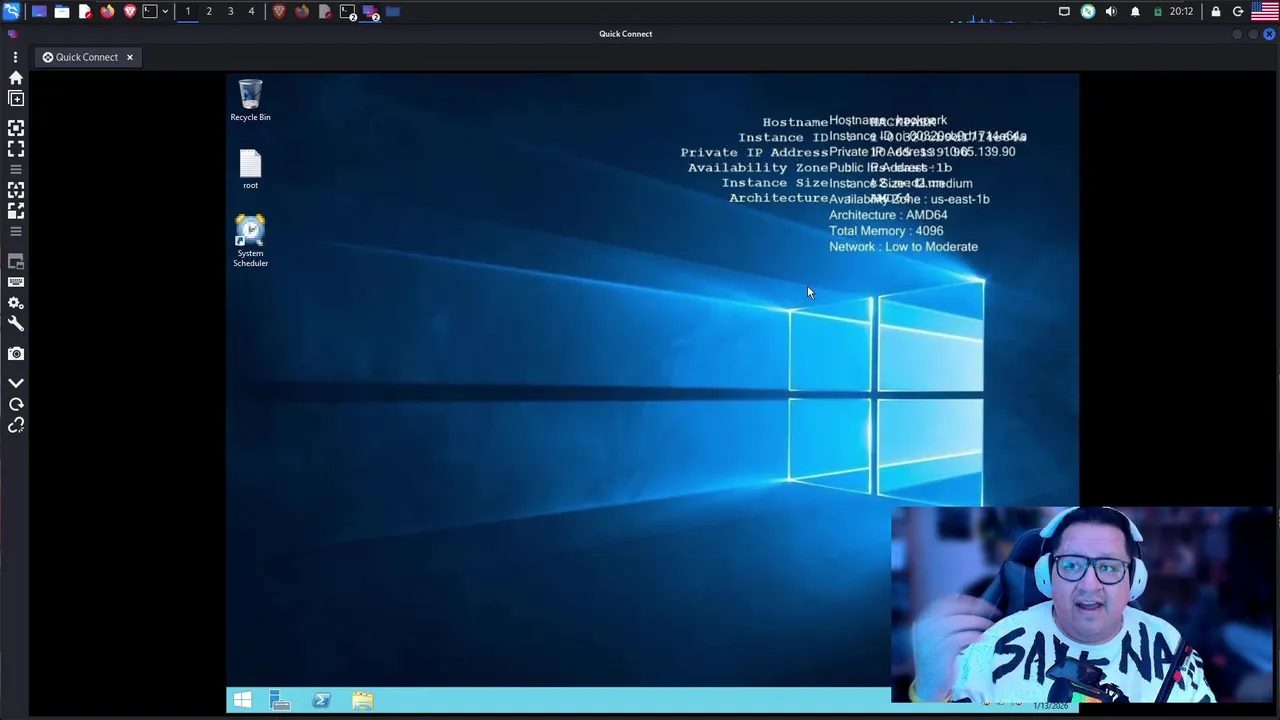Select the root file on remote desktop
1280x720 pixels.
[250, 170]
